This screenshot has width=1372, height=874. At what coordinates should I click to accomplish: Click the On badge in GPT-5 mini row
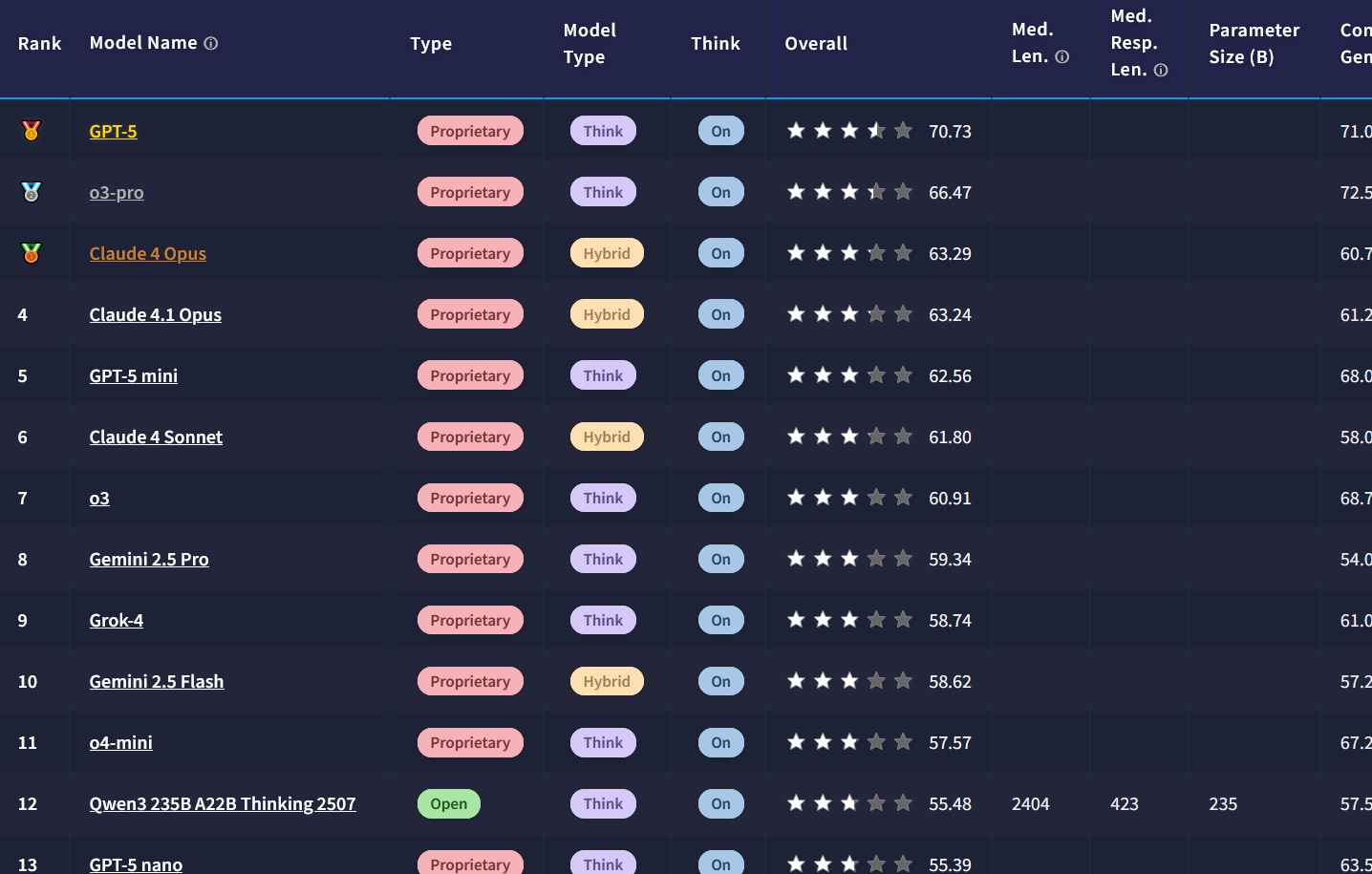tap(721, 375)
